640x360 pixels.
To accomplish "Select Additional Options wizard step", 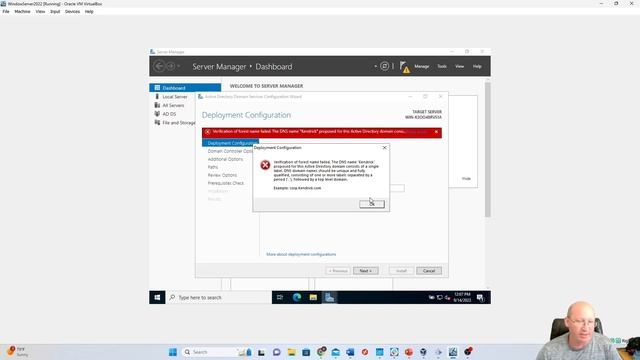I will (225, 159).
